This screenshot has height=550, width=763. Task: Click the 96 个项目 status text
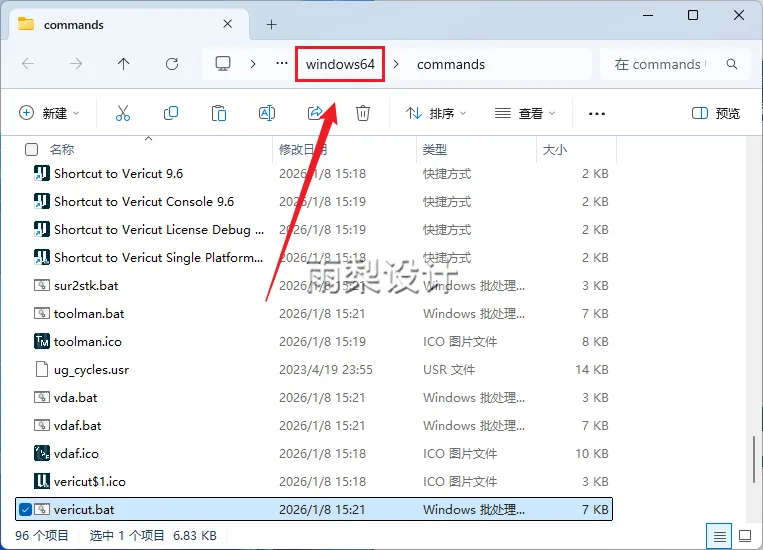pyautogui.click(x=42, y=536)
